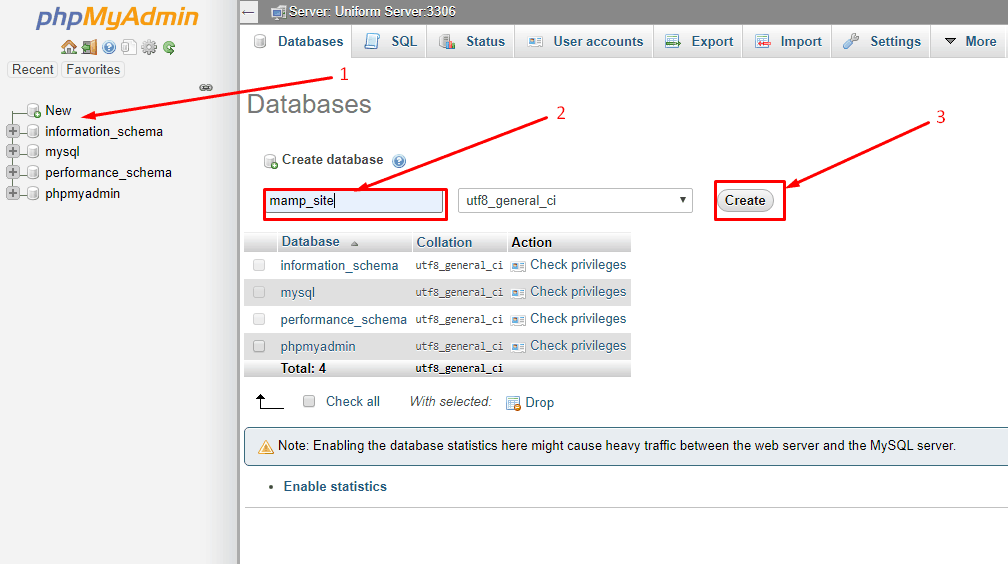Expand mysql in the navigation tree
Viewport: 1008px width, 564px height.
pos(12,152)
